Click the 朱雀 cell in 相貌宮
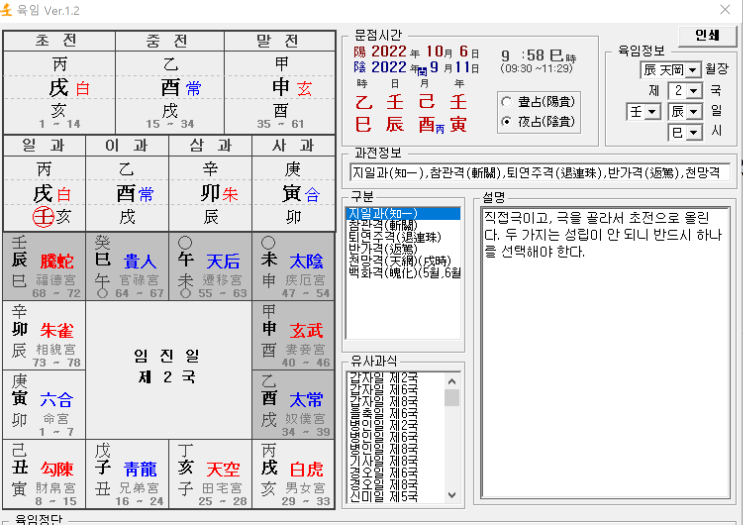This screenshot has height=525, width=743. (44, 335)
